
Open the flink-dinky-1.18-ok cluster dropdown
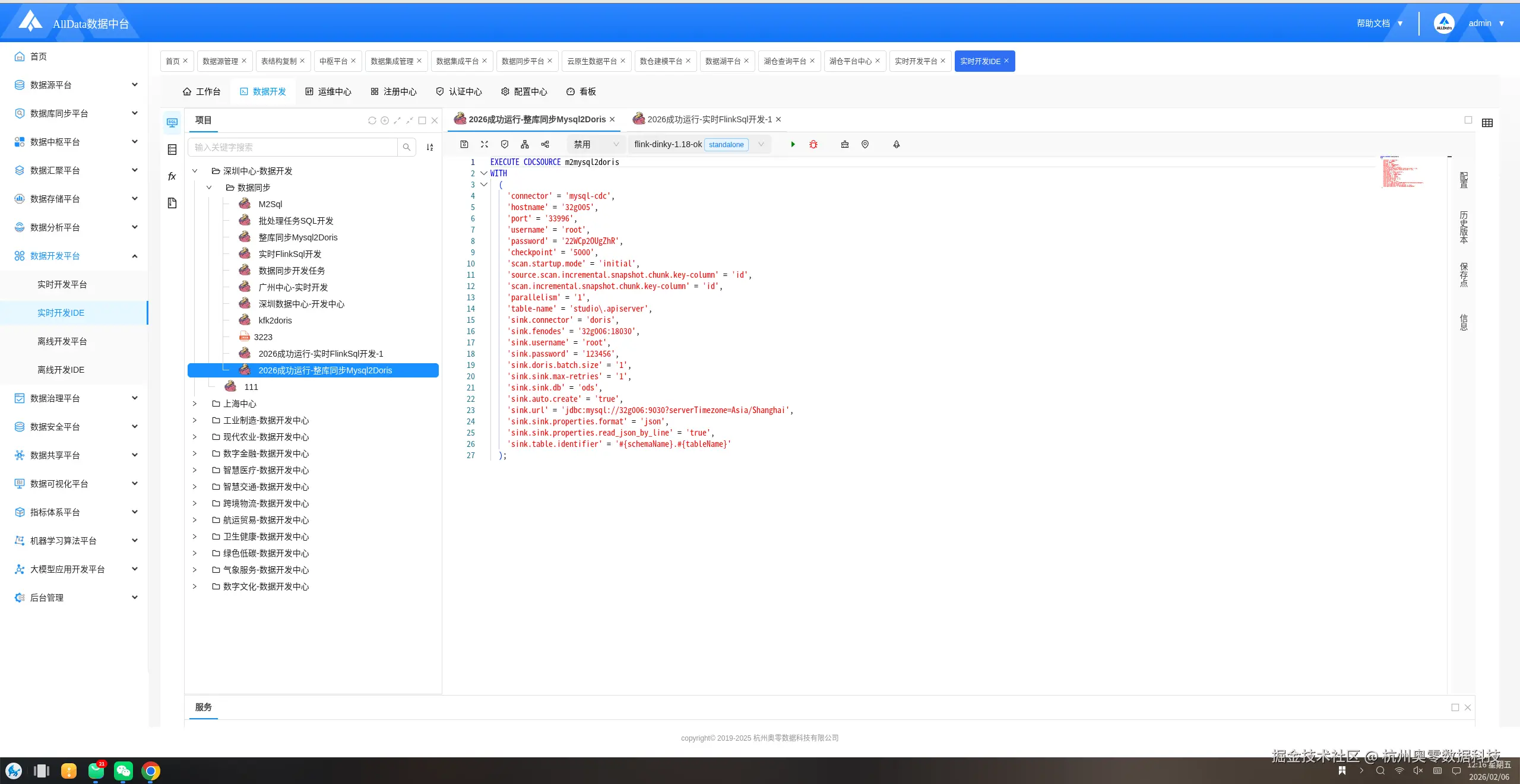pos(699,144)
